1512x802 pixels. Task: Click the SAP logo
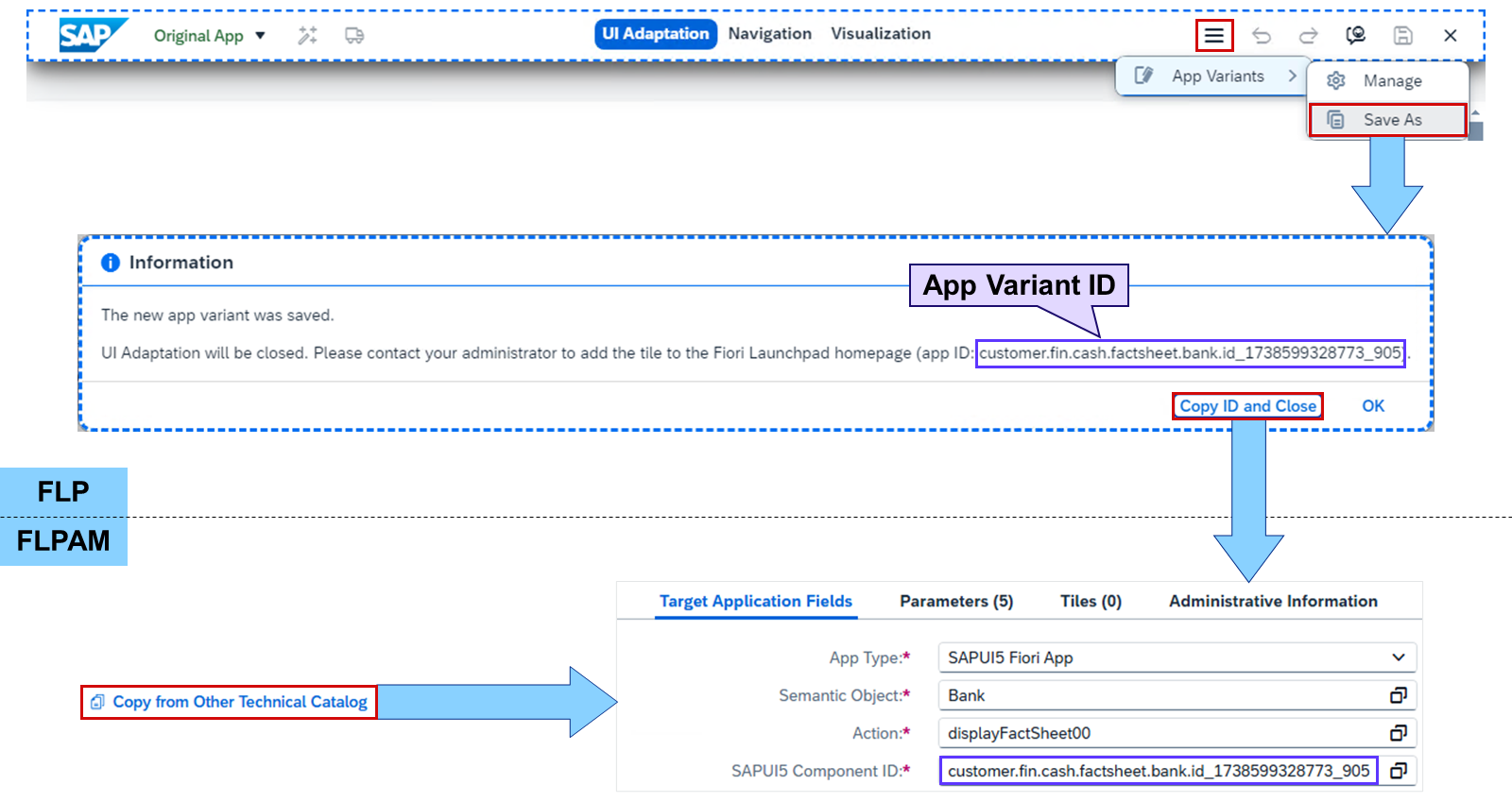pyautogui.click(x=93, y=35)
